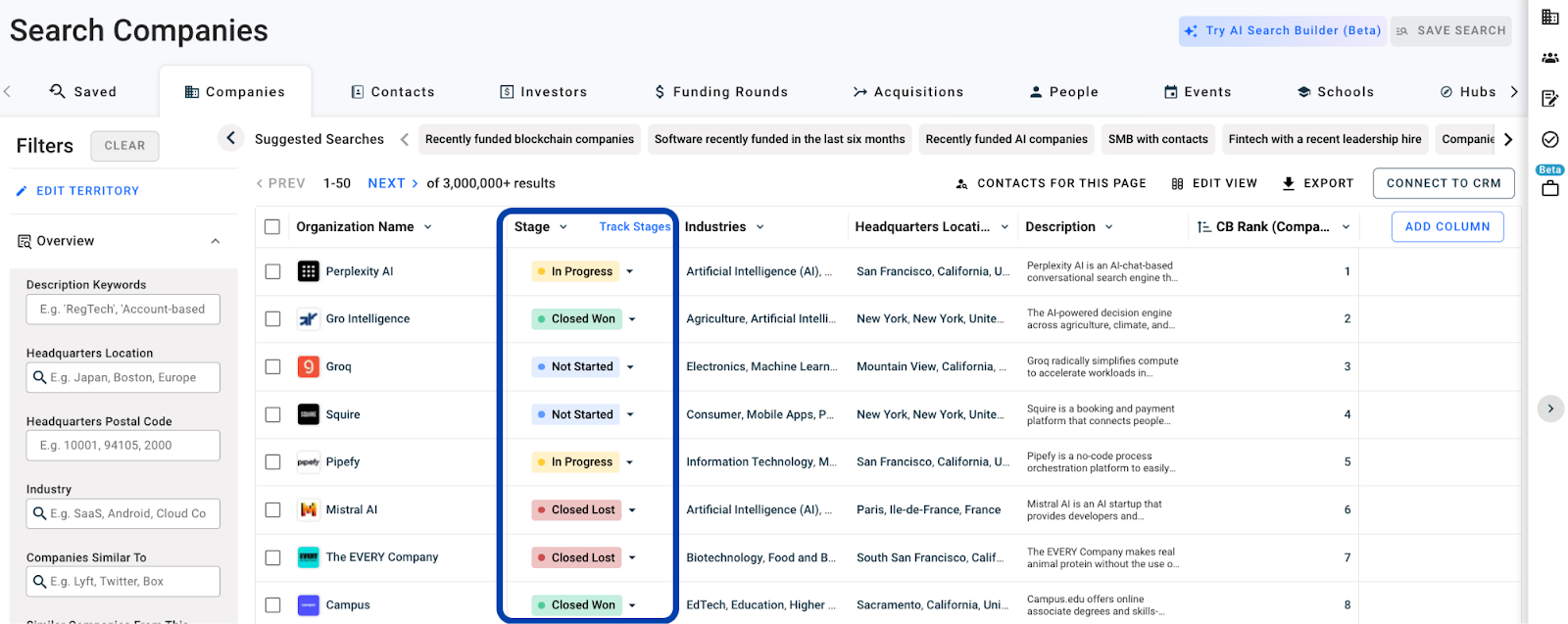
Task: Switch to the Saved tab
Action: [83, 91]
